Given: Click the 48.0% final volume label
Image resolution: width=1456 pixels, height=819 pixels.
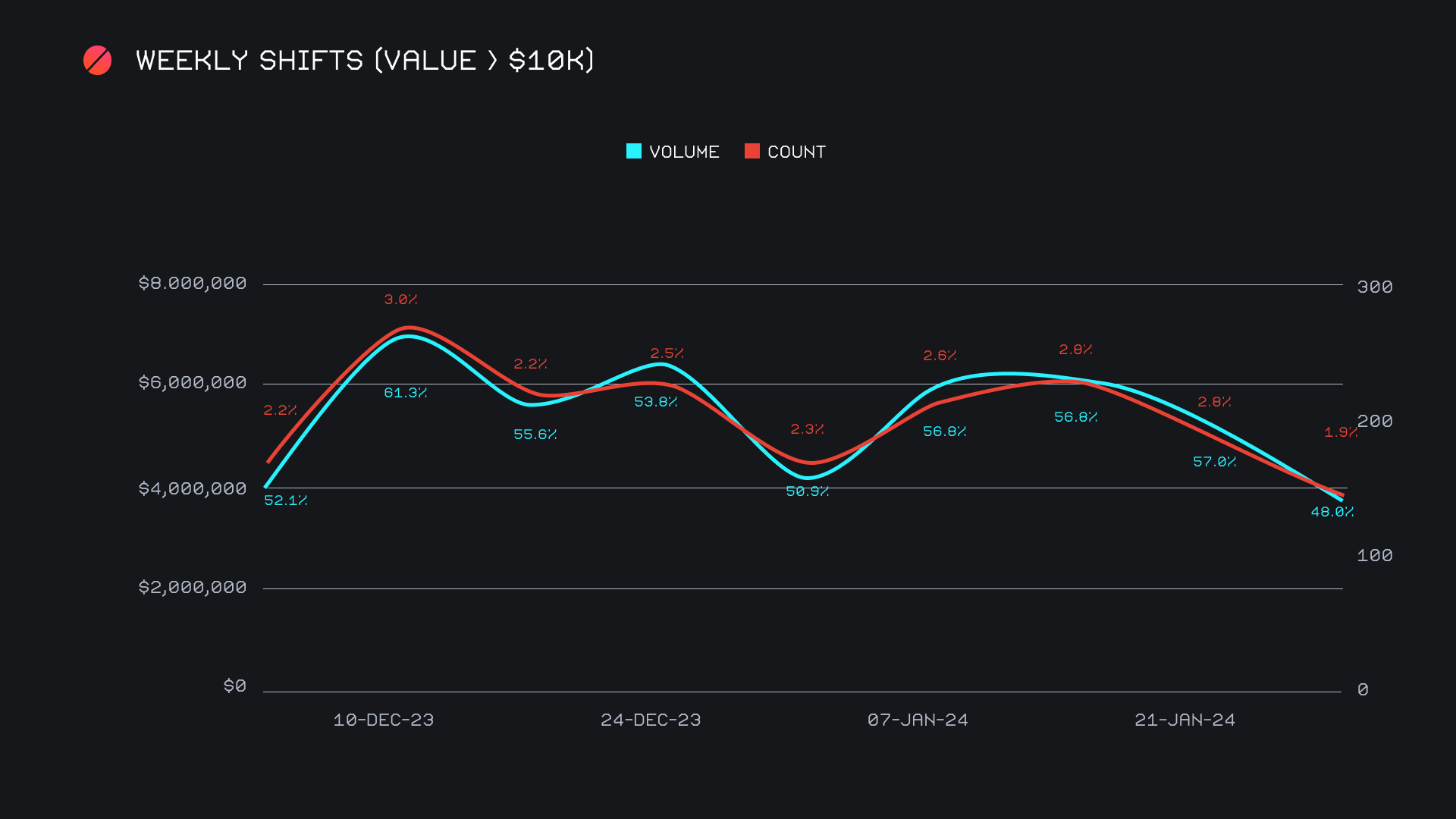Looking at the screenshot, I should pyautogui.click(x=1332, y=512).
